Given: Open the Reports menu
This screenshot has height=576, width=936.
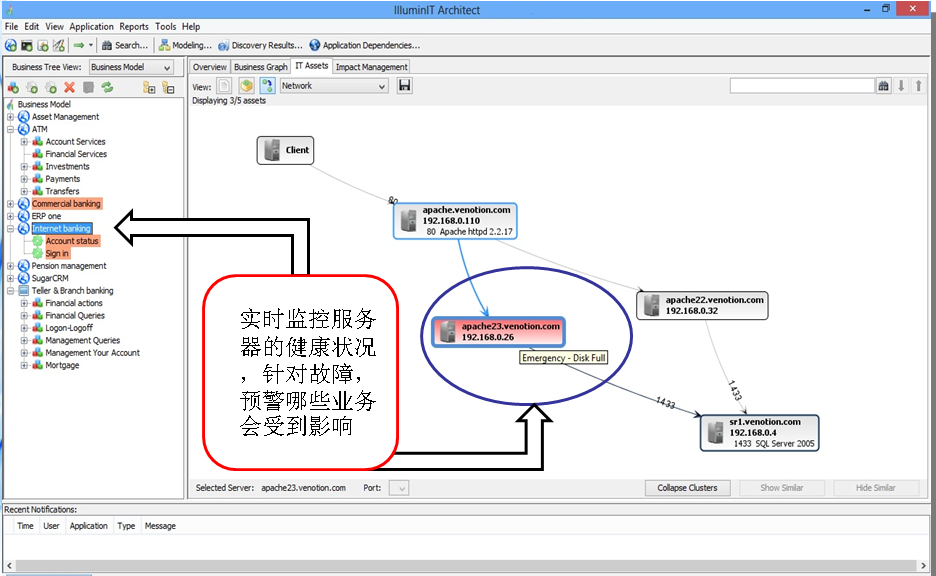Looking at the screenshot, I should tap(134, 27).
